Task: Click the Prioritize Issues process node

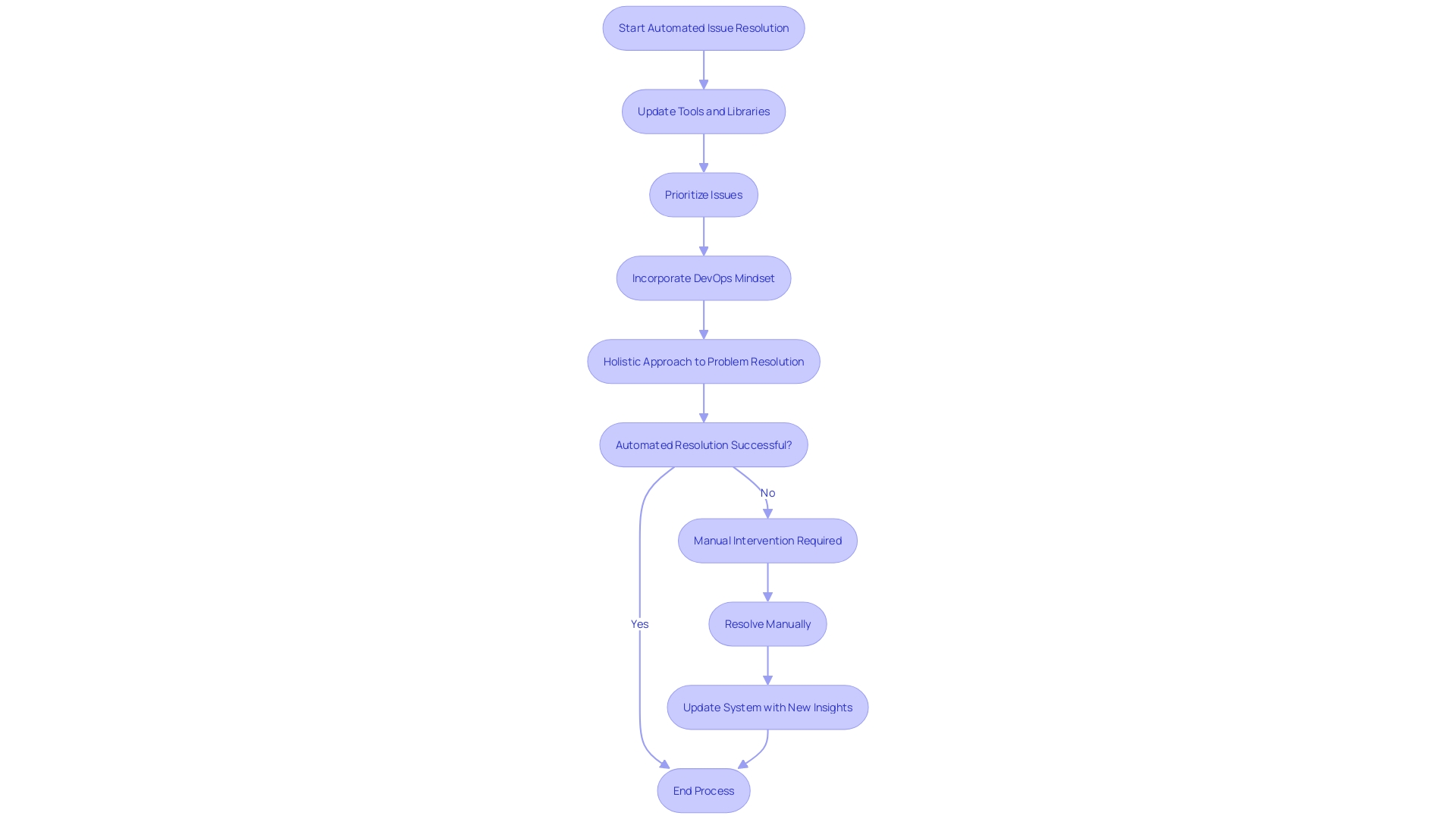Action: [x=704, y=194]
